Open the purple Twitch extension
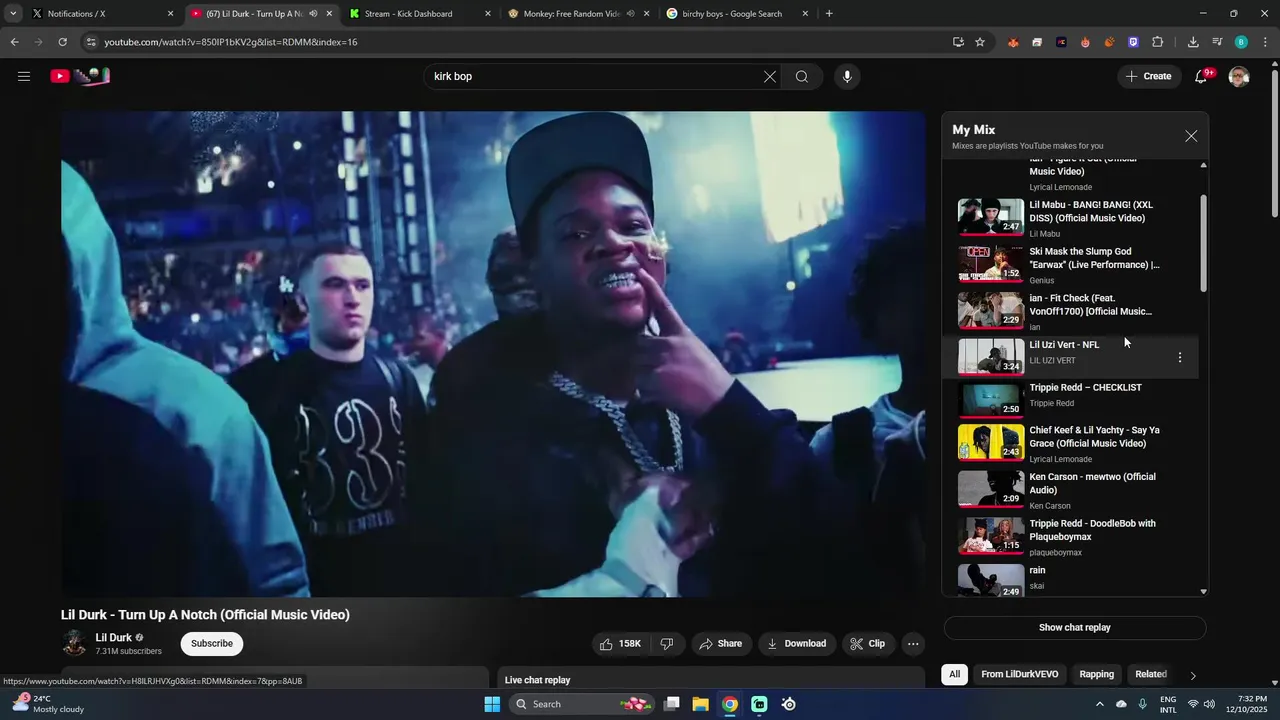 1133,42
